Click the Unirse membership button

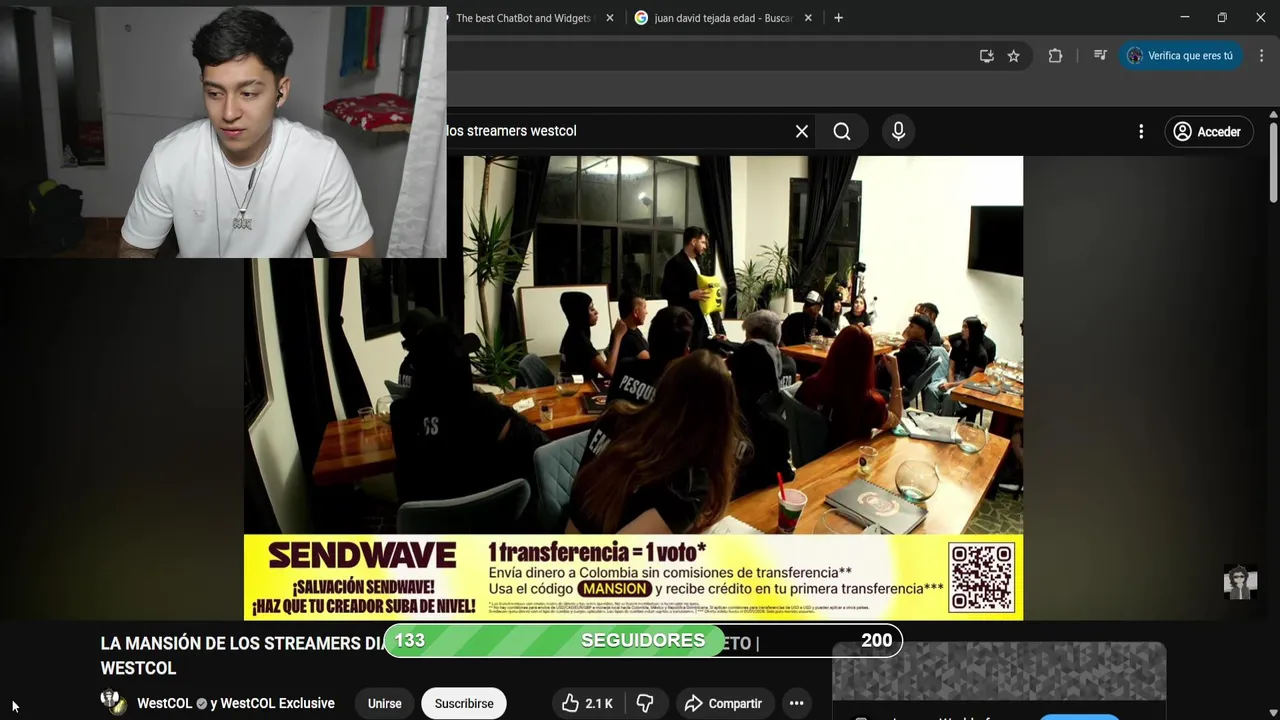coord(384,703)
